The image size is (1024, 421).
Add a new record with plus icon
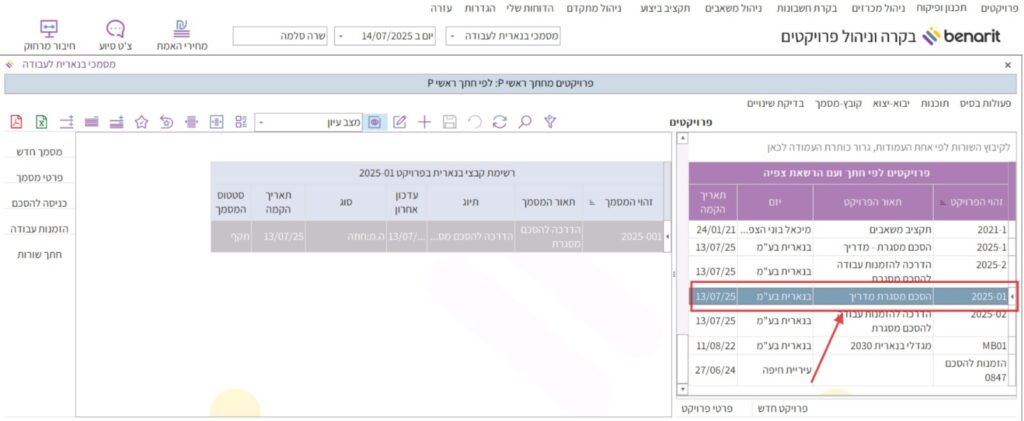[424, 122]
